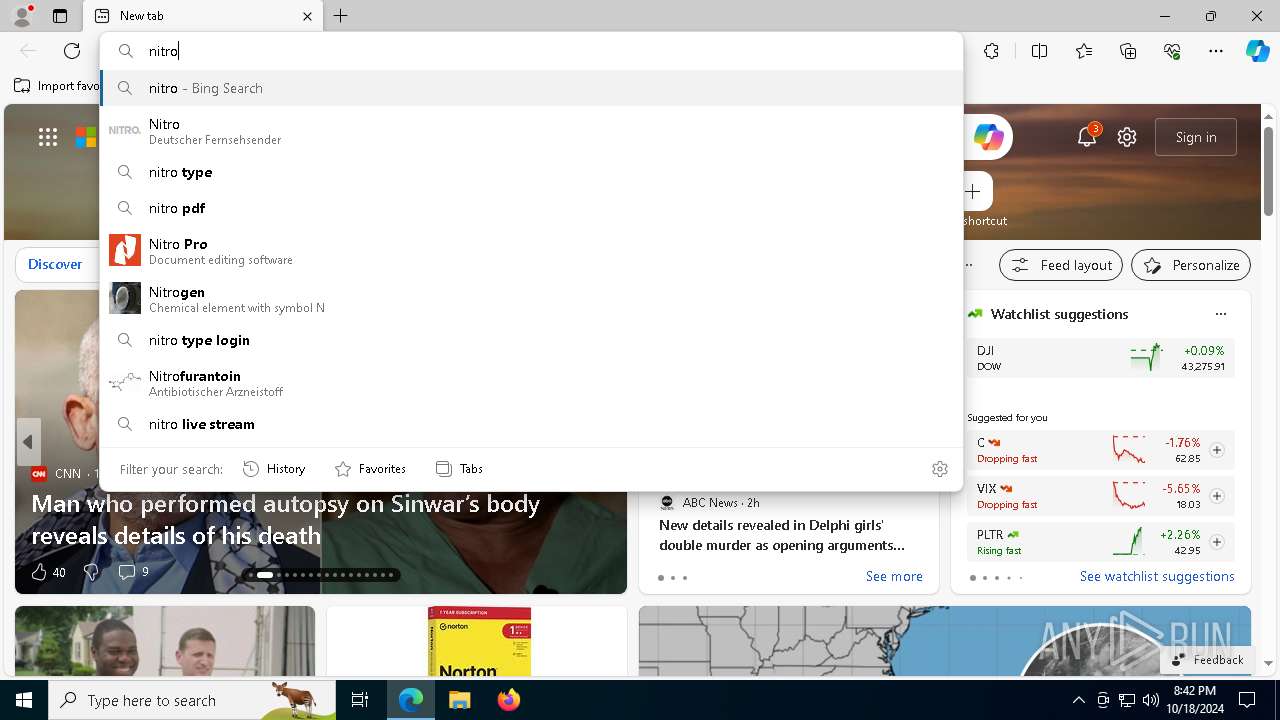Screen dimensions: 1280x720
Task: Open the Microsoft apps grid launcher
Action: [48, 137]
